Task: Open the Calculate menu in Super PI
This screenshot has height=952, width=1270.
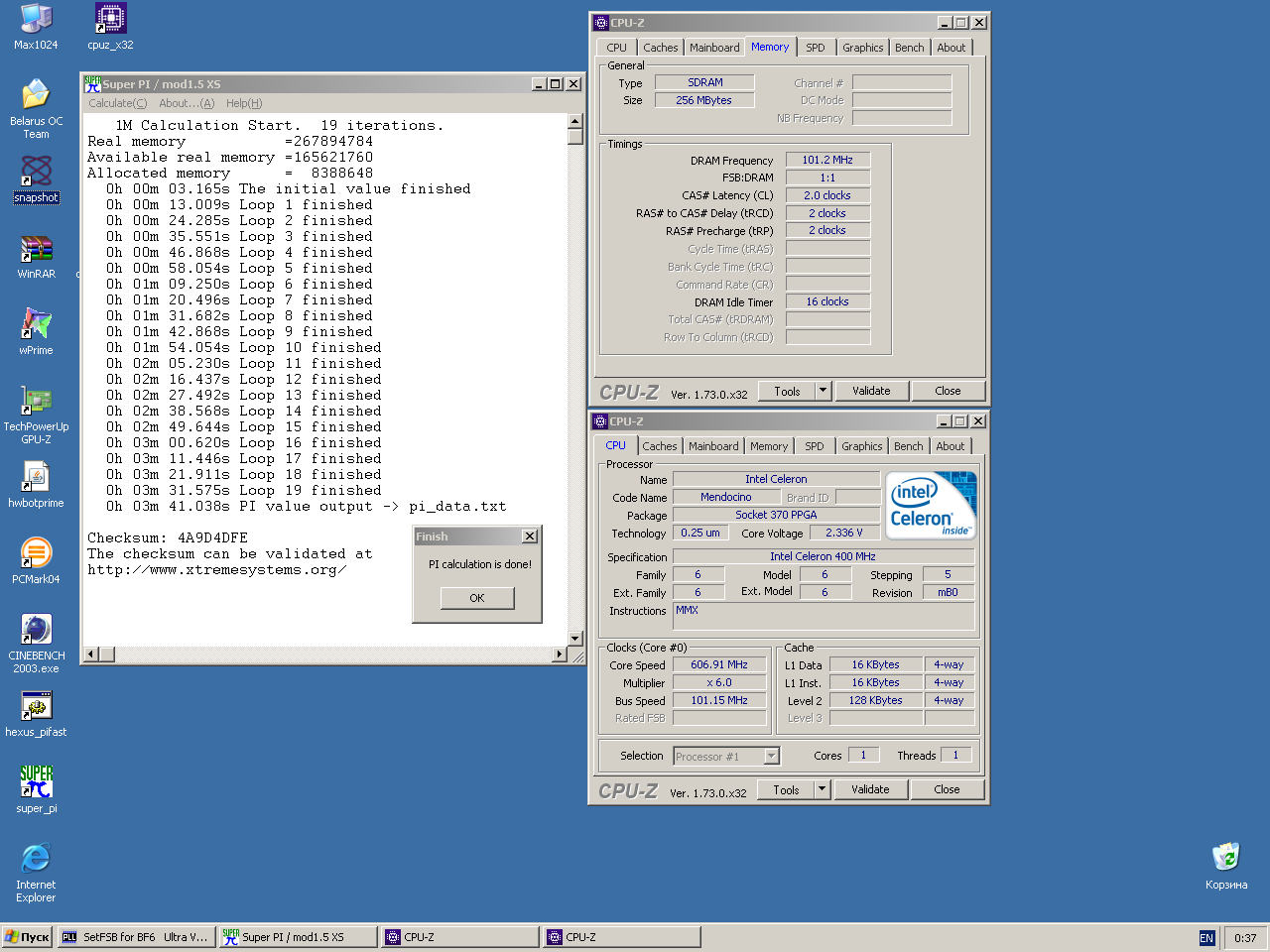Action: [117, 103]
